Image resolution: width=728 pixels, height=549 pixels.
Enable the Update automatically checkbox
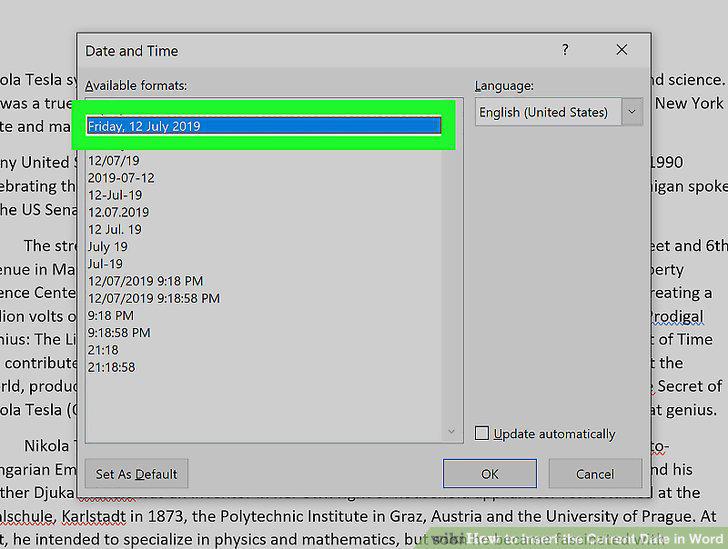481,433
